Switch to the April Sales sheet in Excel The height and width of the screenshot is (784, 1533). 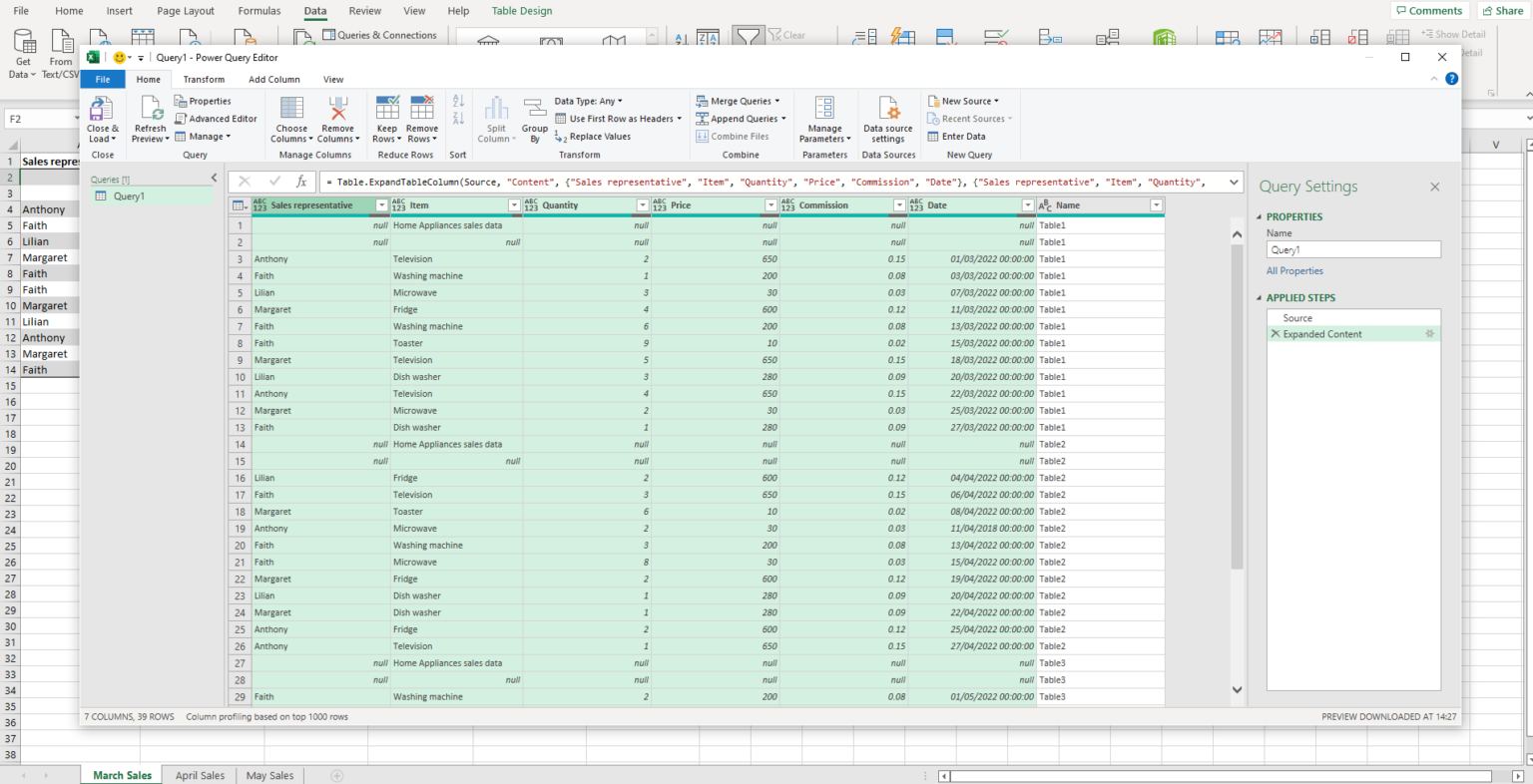click(x=200, y=775)
